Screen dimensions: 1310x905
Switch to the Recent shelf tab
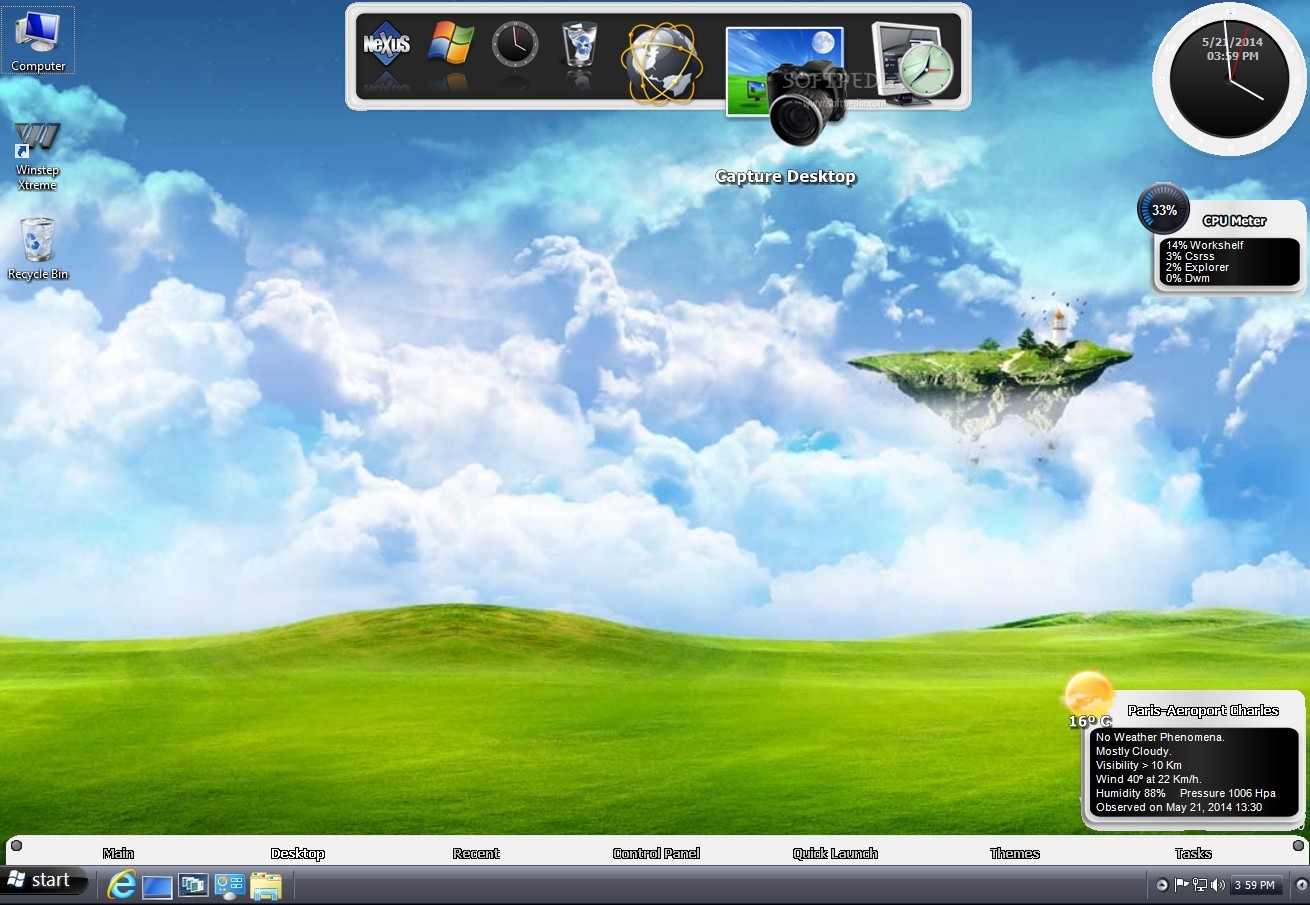[x=476, y=853]
